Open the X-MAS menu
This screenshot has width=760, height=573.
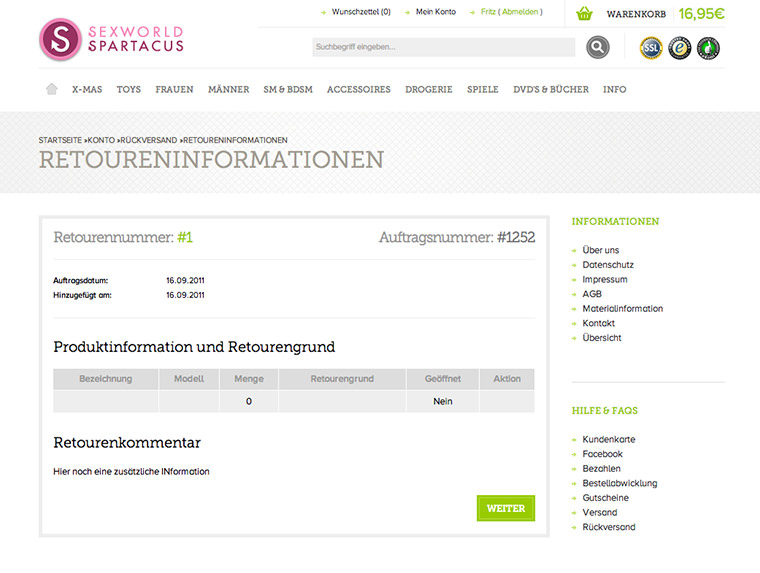(x=87, y=89)
